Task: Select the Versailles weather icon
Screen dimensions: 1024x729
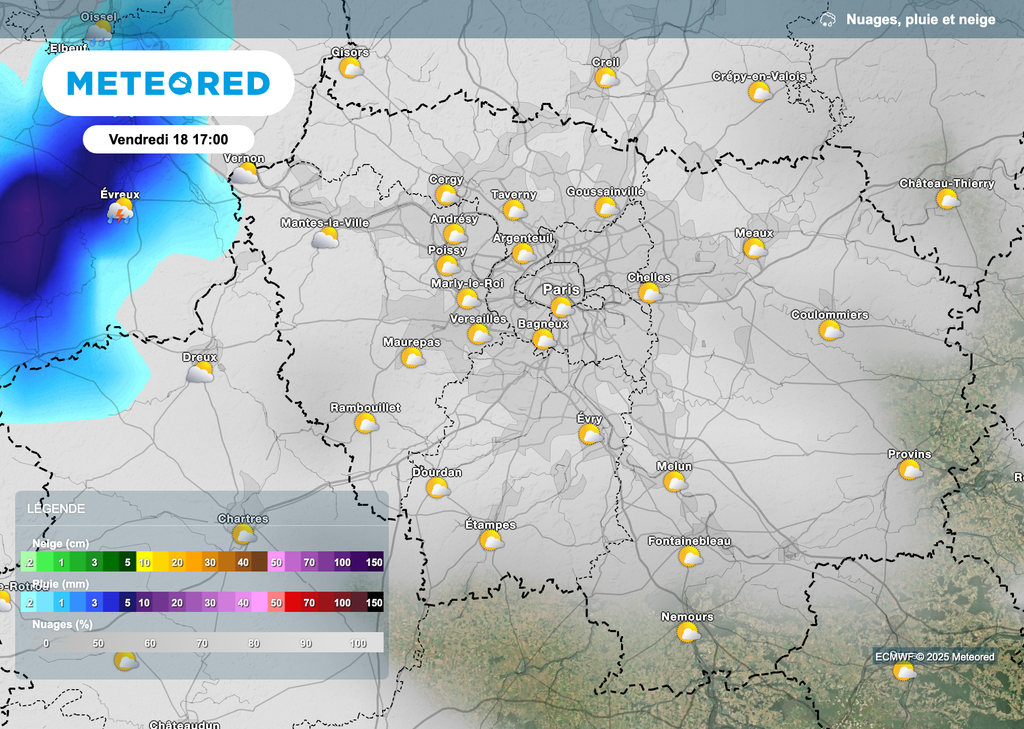Action: tap(479, 334)
